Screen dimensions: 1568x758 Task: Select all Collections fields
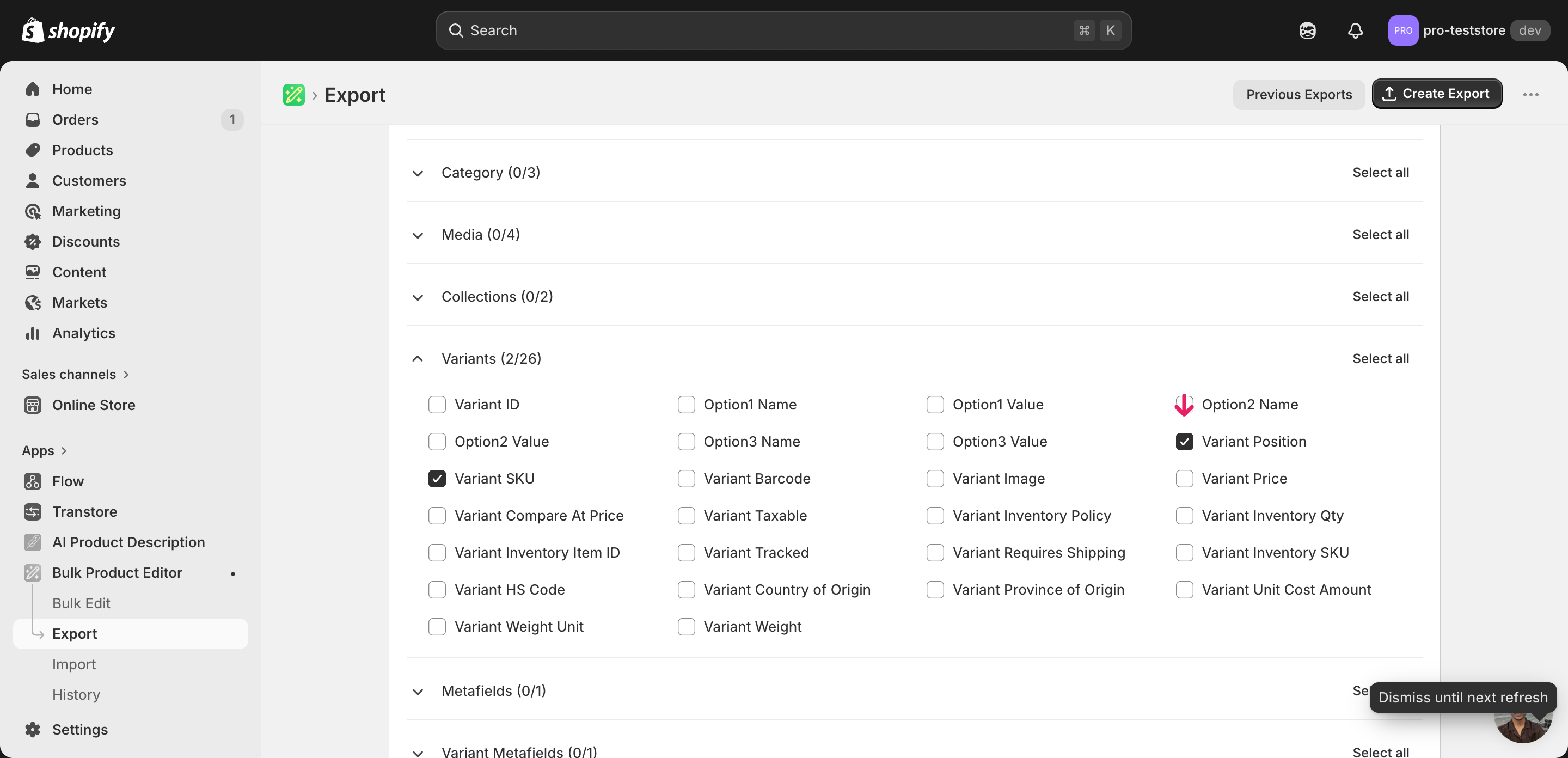click(x=1380, y=297)
